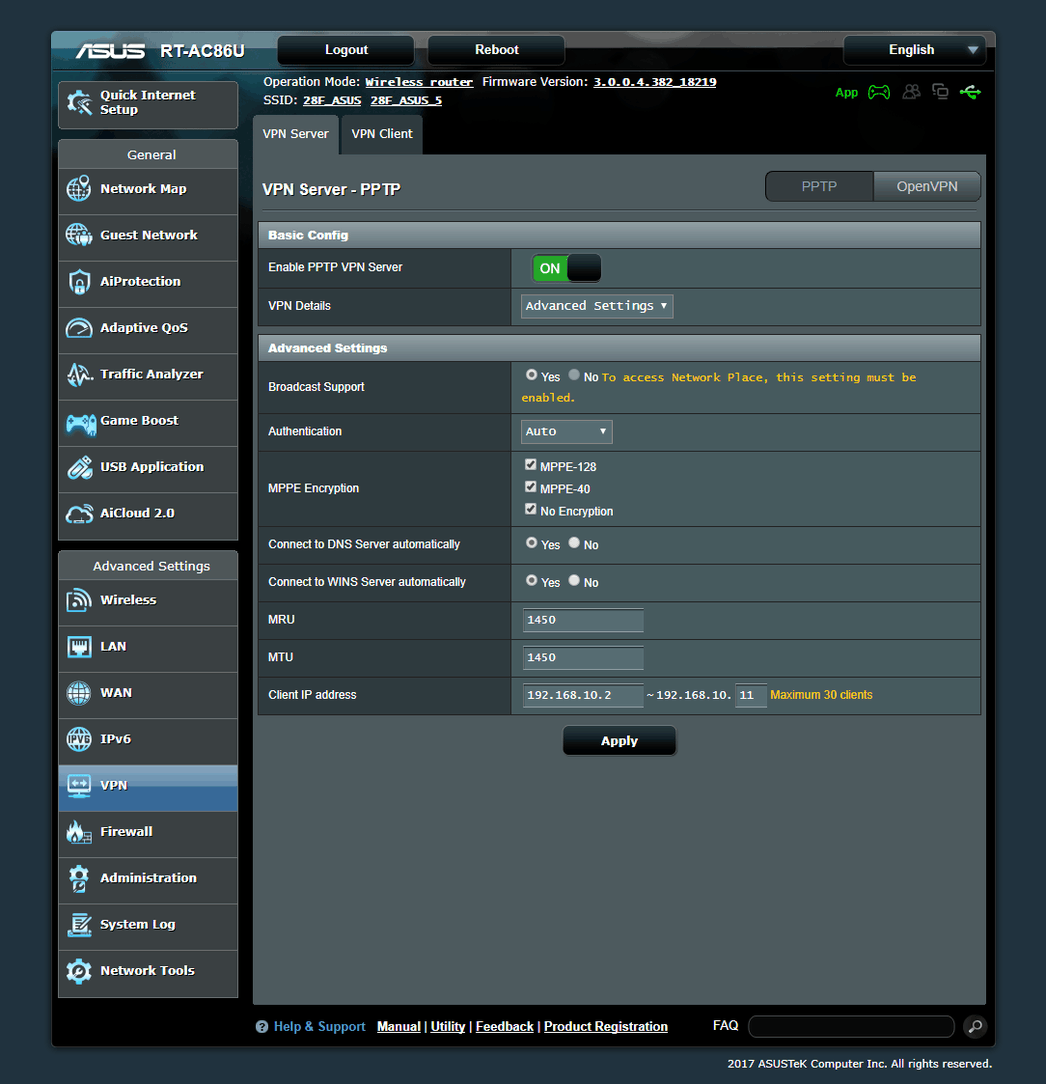Select No for Broadcast Support
The image size is (1046, 1084).
tap(574, 375)
